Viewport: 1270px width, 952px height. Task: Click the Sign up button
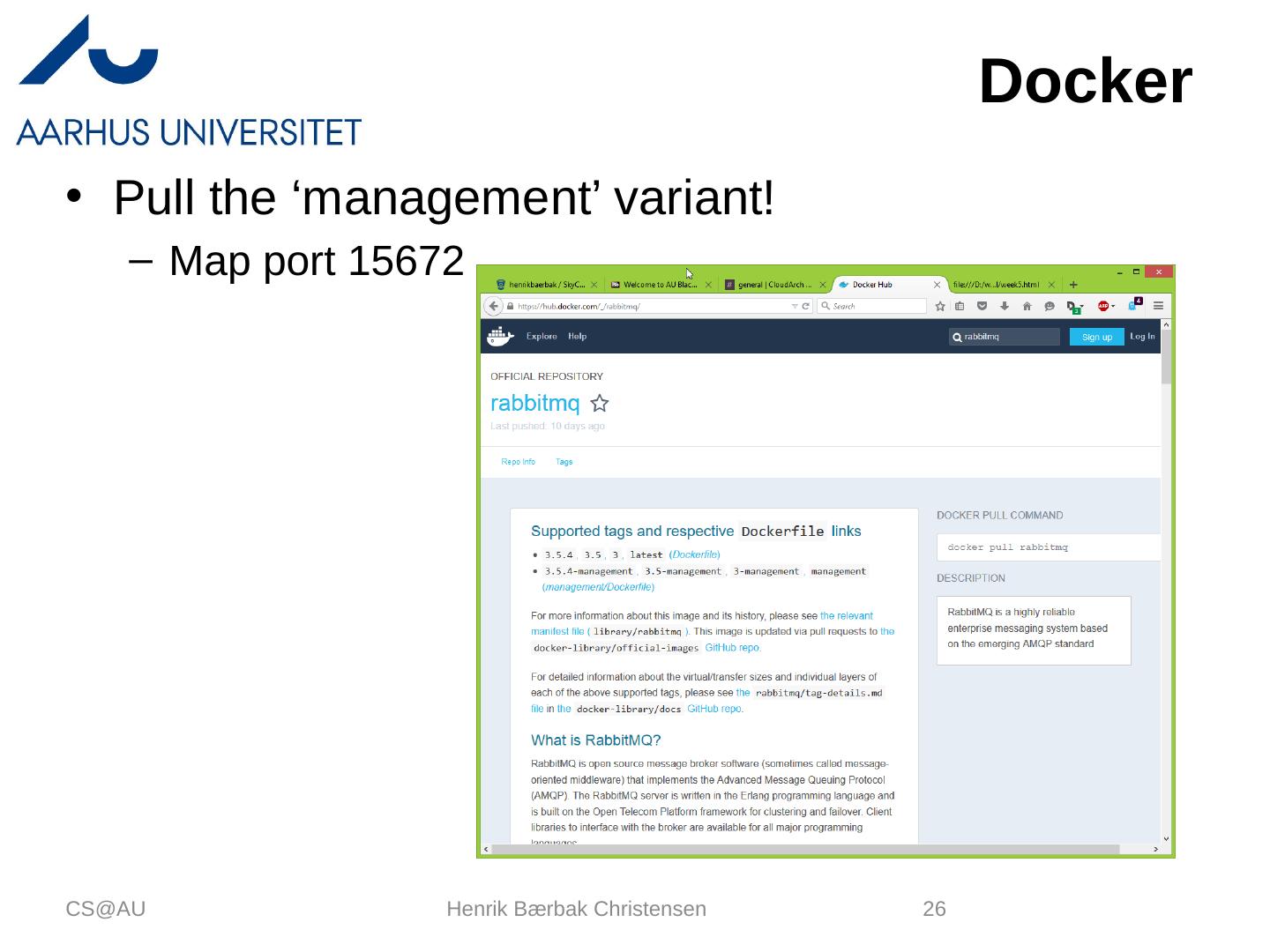pyautogui.click(x=1096, y=337)
